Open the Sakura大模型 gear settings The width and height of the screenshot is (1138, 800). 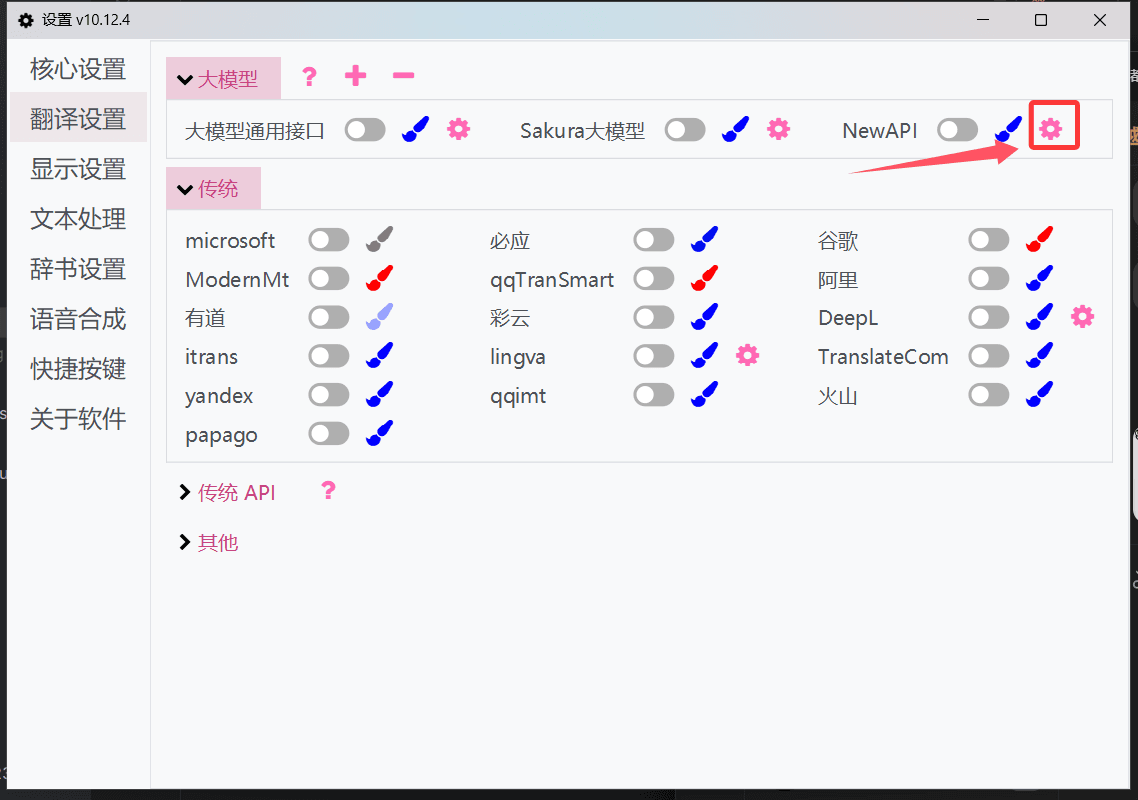coord(779,128)
